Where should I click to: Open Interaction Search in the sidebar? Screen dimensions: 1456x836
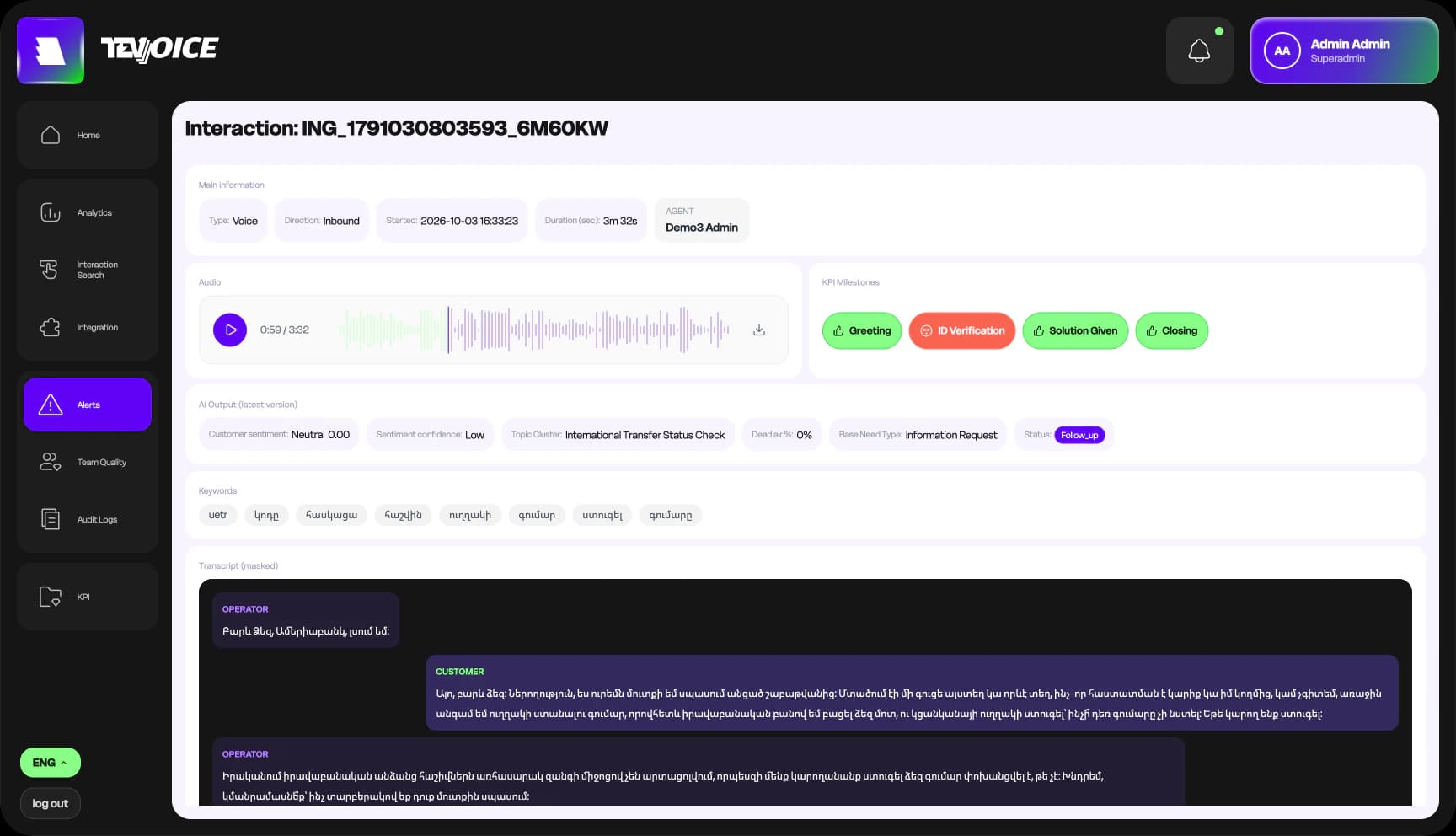pos(88,270)
